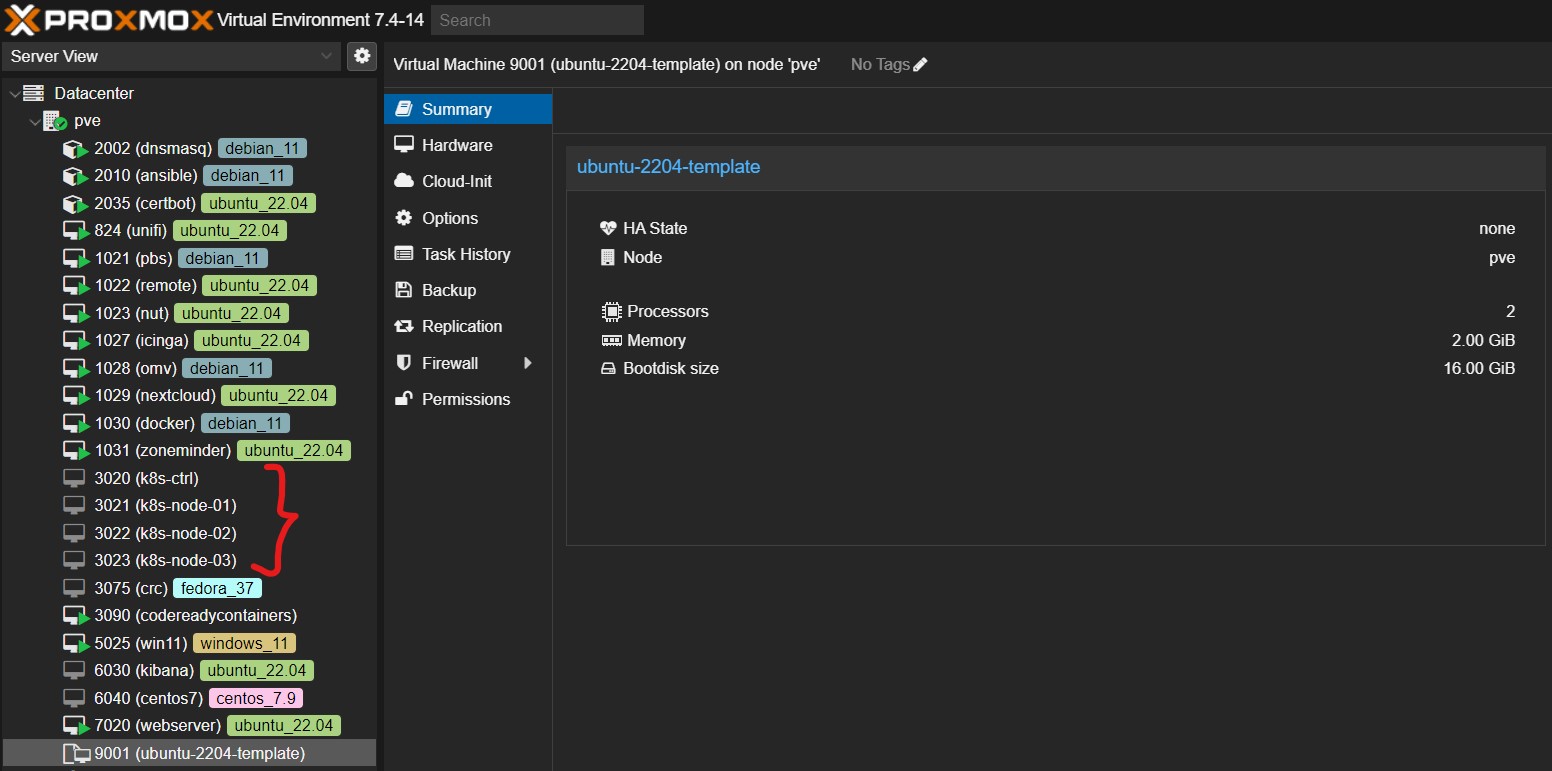1552x771 pixels.
Task: Click the pencil icon to edit tags
Action: [921, 65]
